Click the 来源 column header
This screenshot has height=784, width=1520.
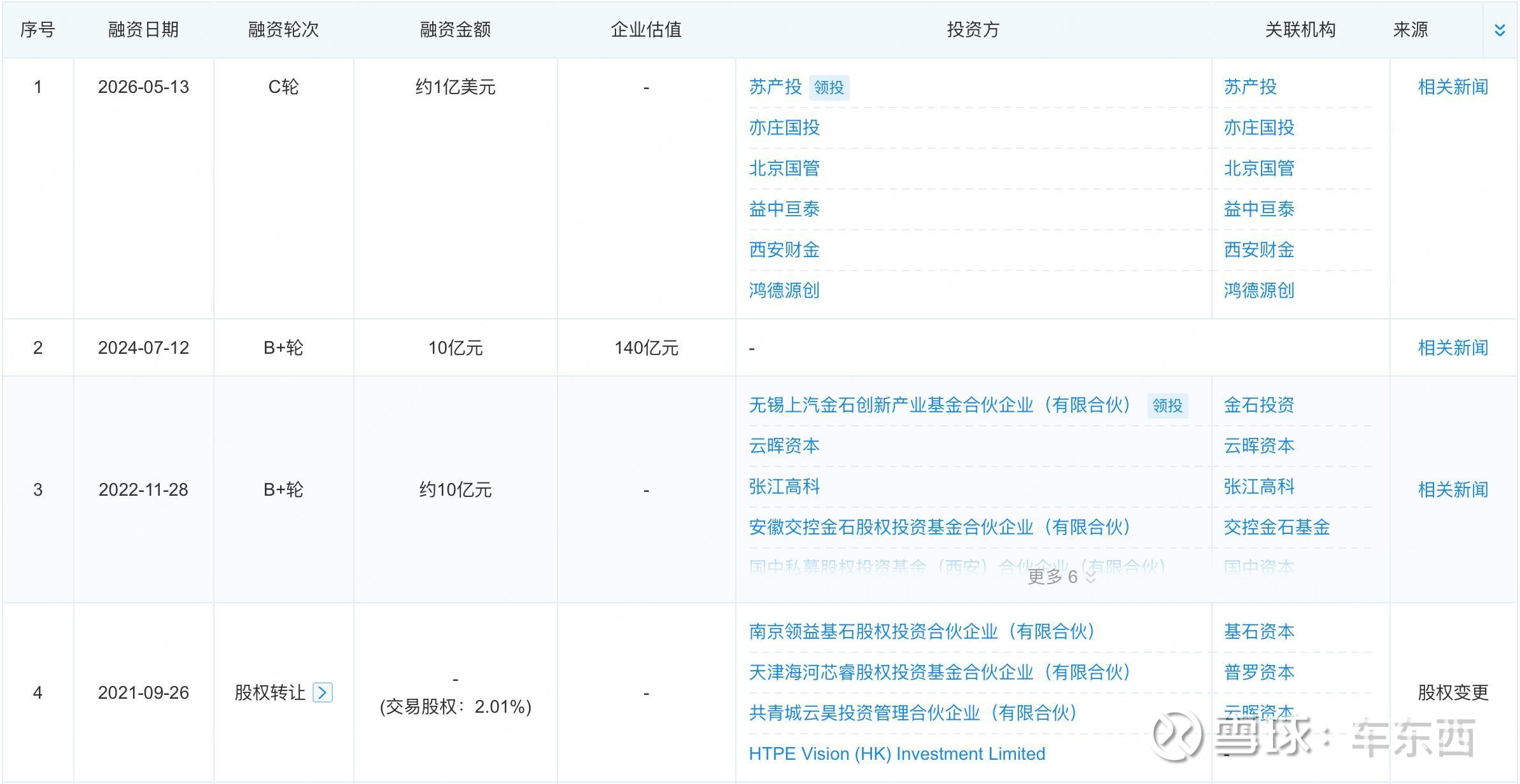[1411, 30]
